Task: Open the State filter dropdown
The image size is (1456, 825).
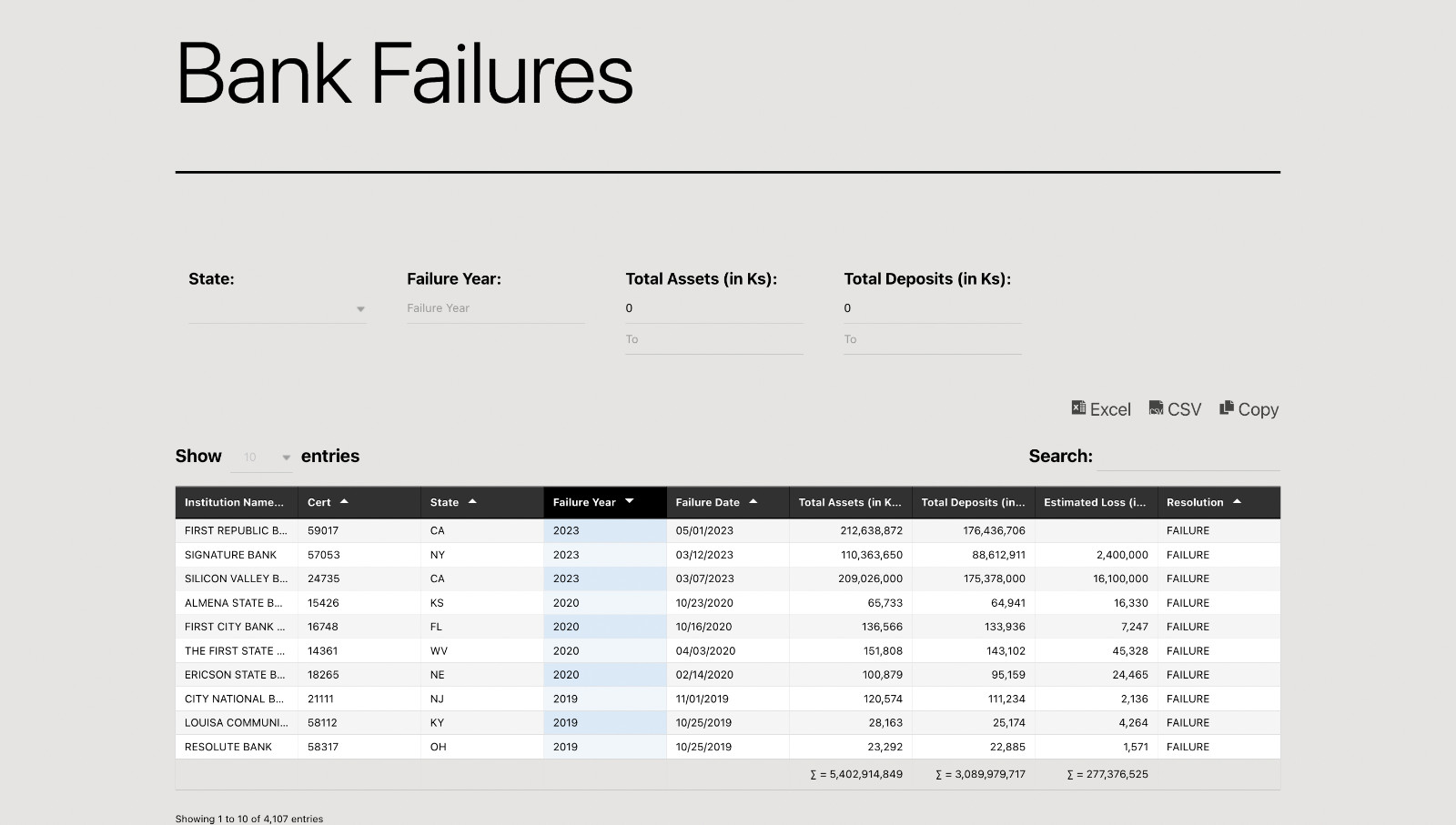Action: (278, 309)
